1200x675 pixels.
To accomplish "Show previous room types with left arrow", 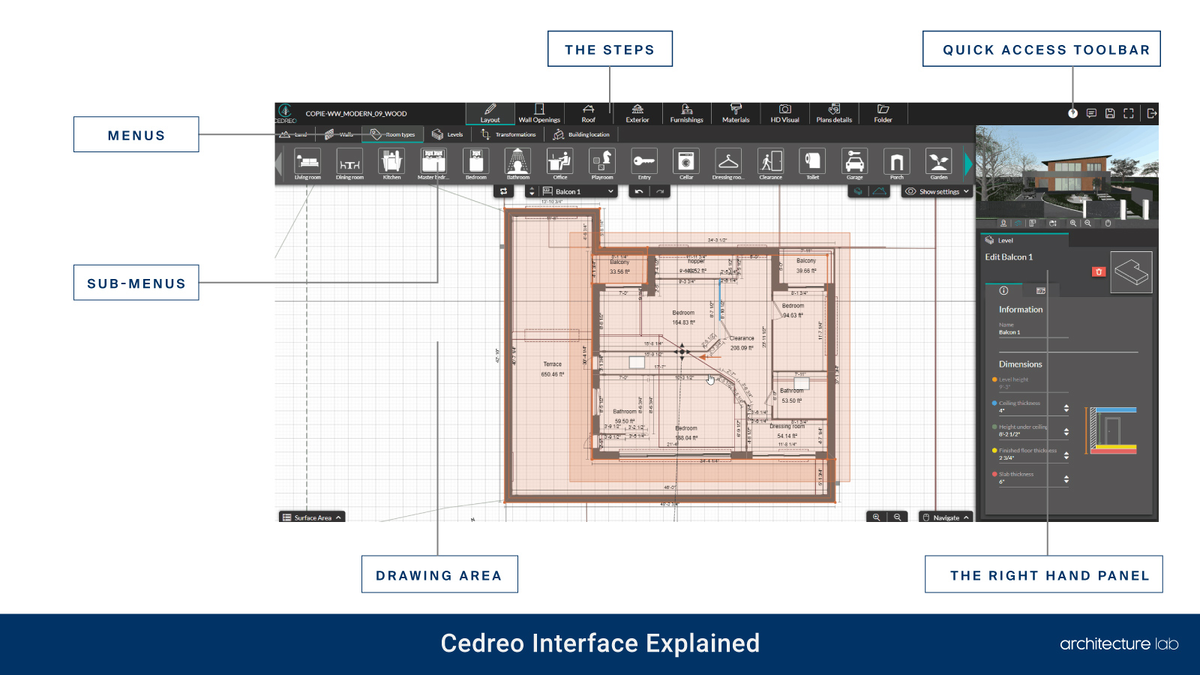I will [280, 164].
